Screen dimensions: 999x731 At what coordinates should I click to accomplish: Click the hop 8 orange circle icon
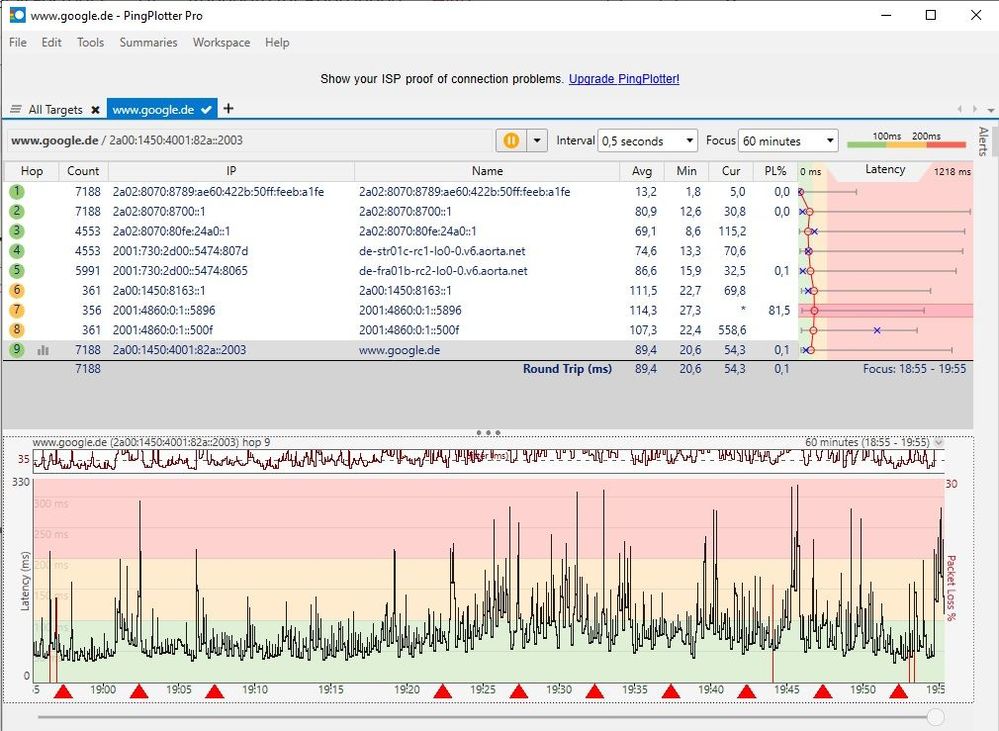[17, 329]
